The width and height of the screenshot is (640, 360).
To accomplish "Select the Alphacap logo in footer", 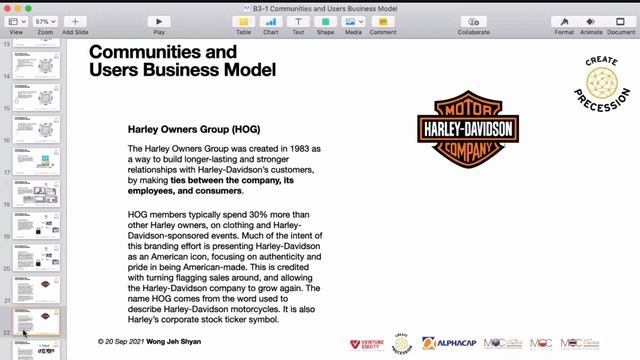I will pyautogui.click(x=449, y=343).
